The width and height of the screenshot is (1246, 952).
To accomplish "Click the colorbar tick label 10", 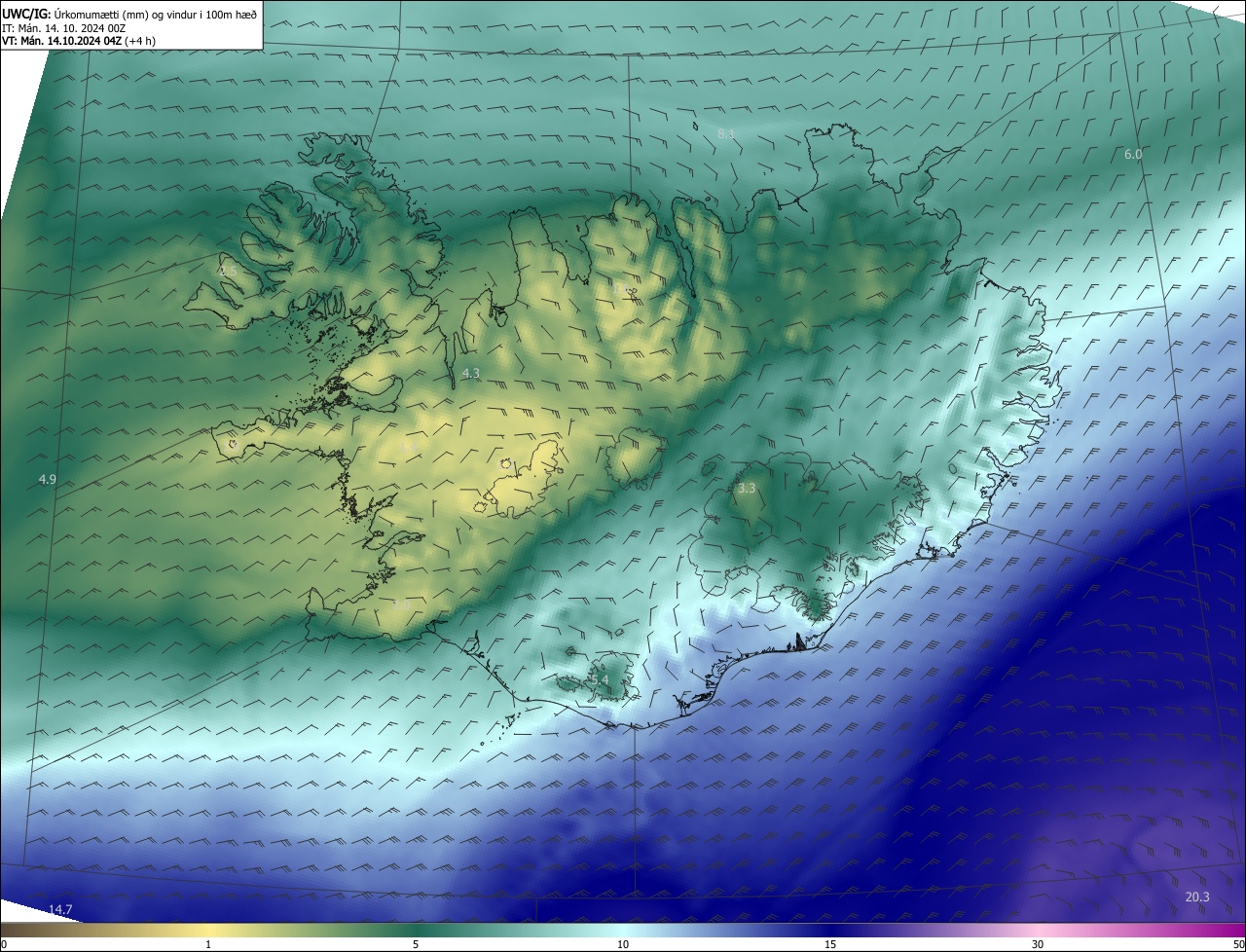I will (x=623, y=944).
